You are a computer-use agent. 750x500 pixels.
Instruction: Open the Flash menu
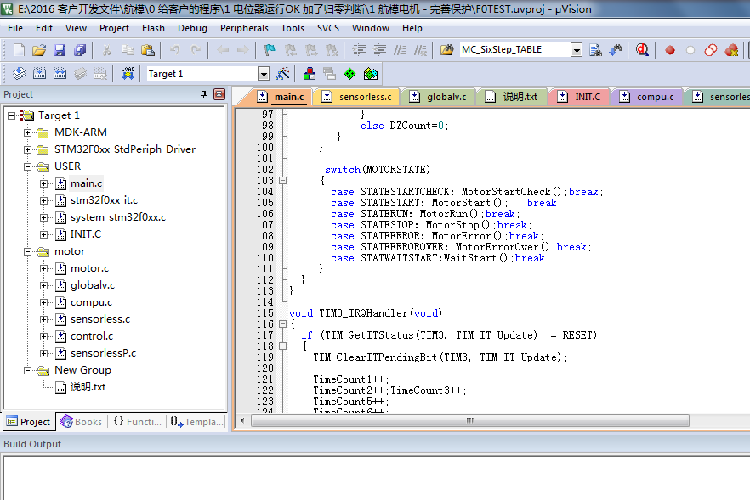[x=153, y=28]
